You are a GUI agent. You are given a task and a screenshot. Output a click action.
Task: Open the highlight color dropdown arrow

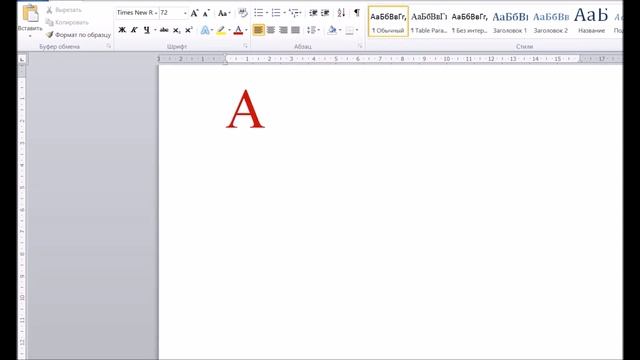(229, 30)
